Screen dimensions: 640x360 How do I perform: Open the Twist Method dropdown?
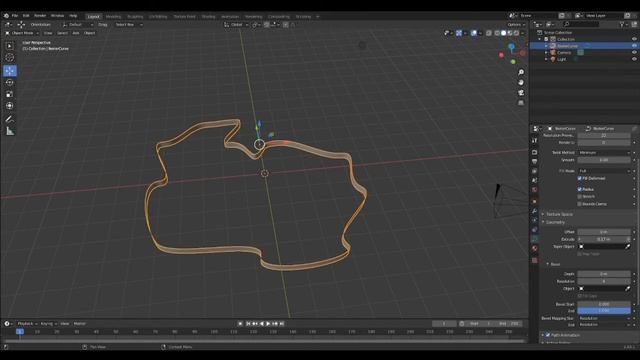[x=604, y=153]
